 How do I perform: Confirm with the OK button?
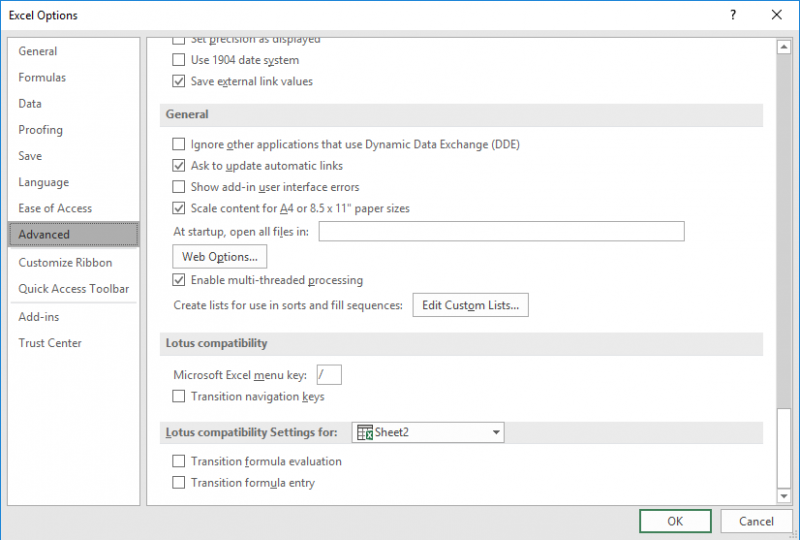point(675,521)
